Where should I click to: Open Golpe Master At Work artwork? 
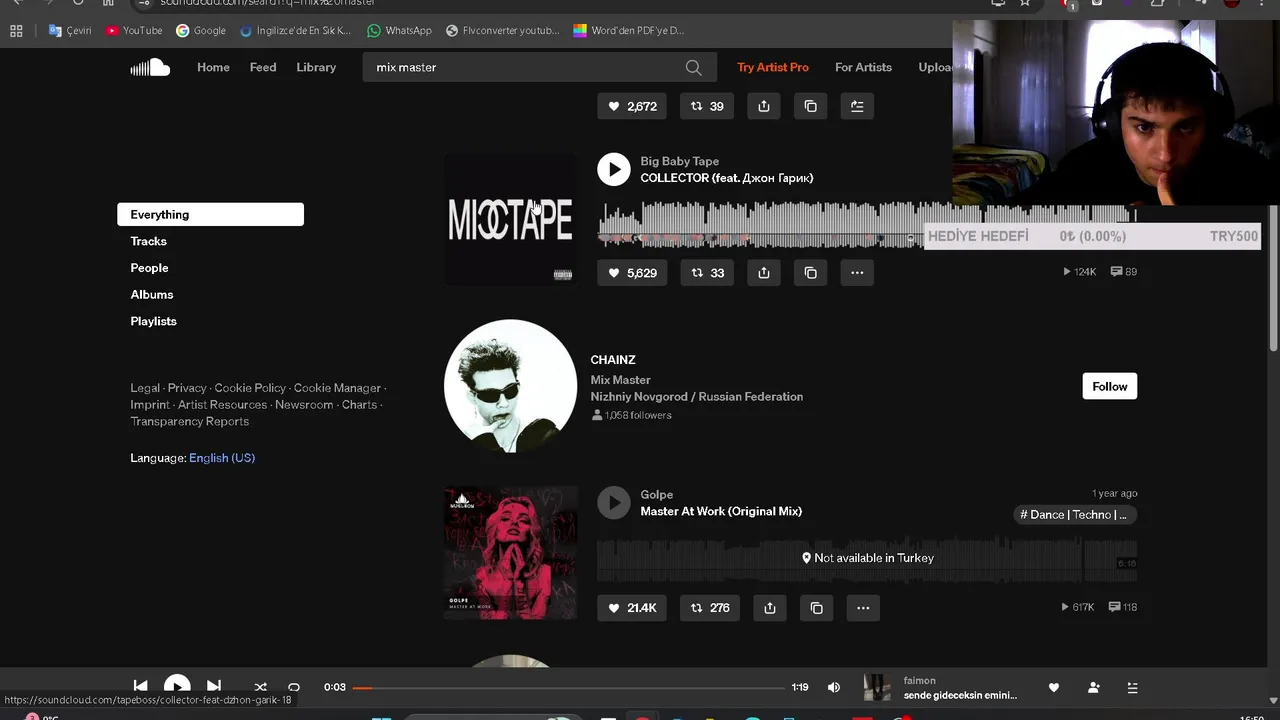pyautogui.click(x=510, y=553)
